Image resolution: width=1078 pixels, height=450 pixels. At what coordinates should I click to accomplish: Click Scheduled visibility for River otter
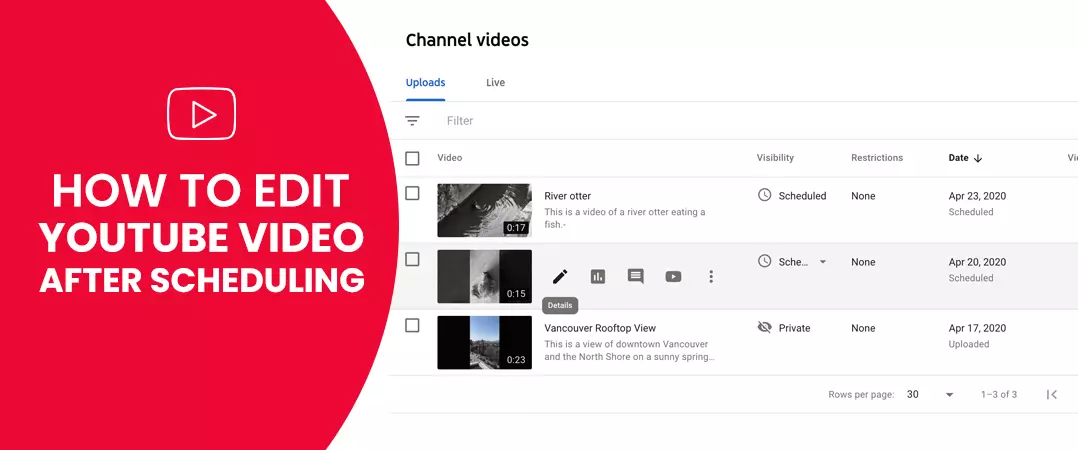802,196
